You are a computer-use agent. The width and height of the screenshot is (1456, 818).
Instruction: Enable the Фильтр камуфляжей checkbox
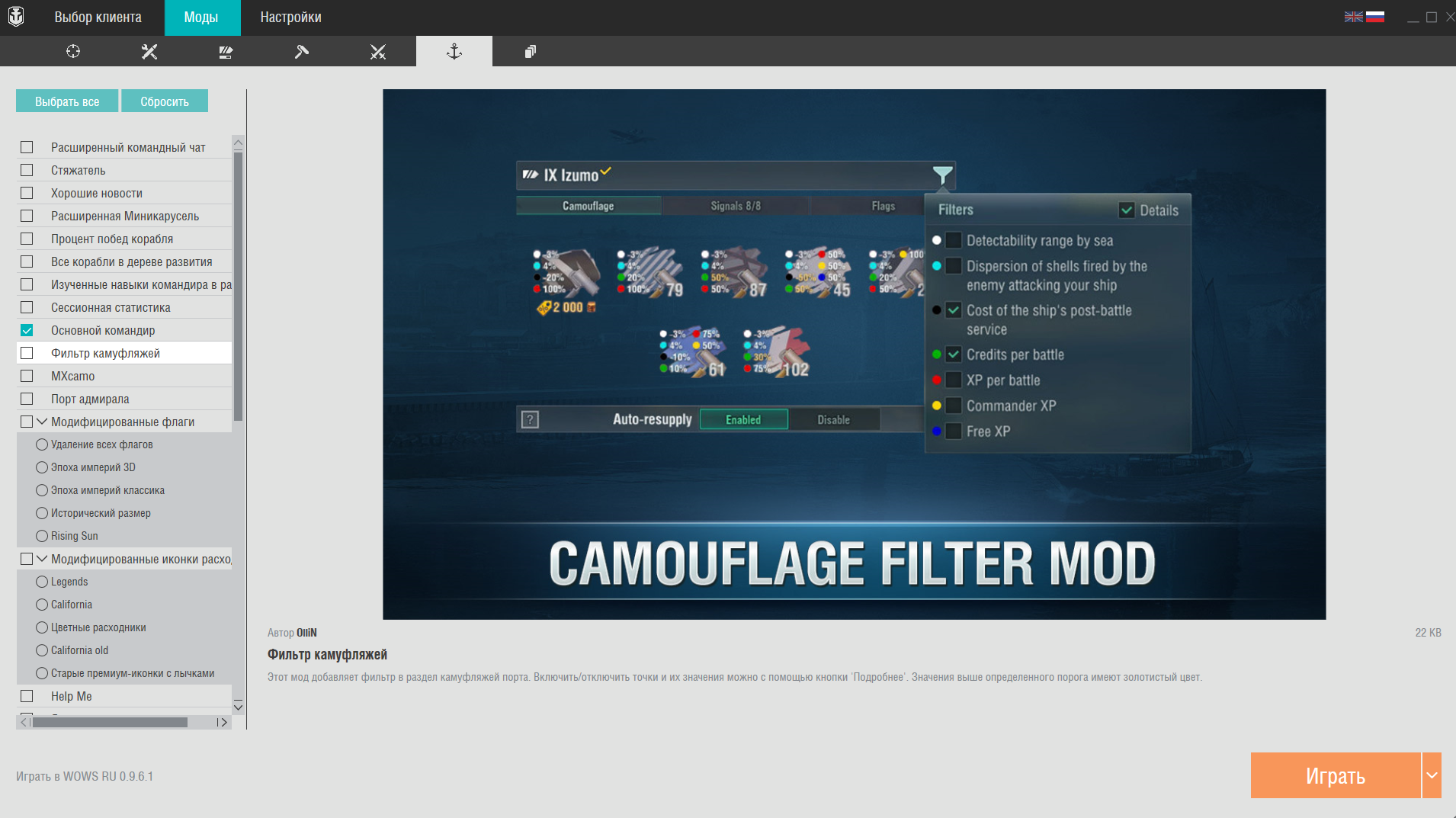pos(27,353)
